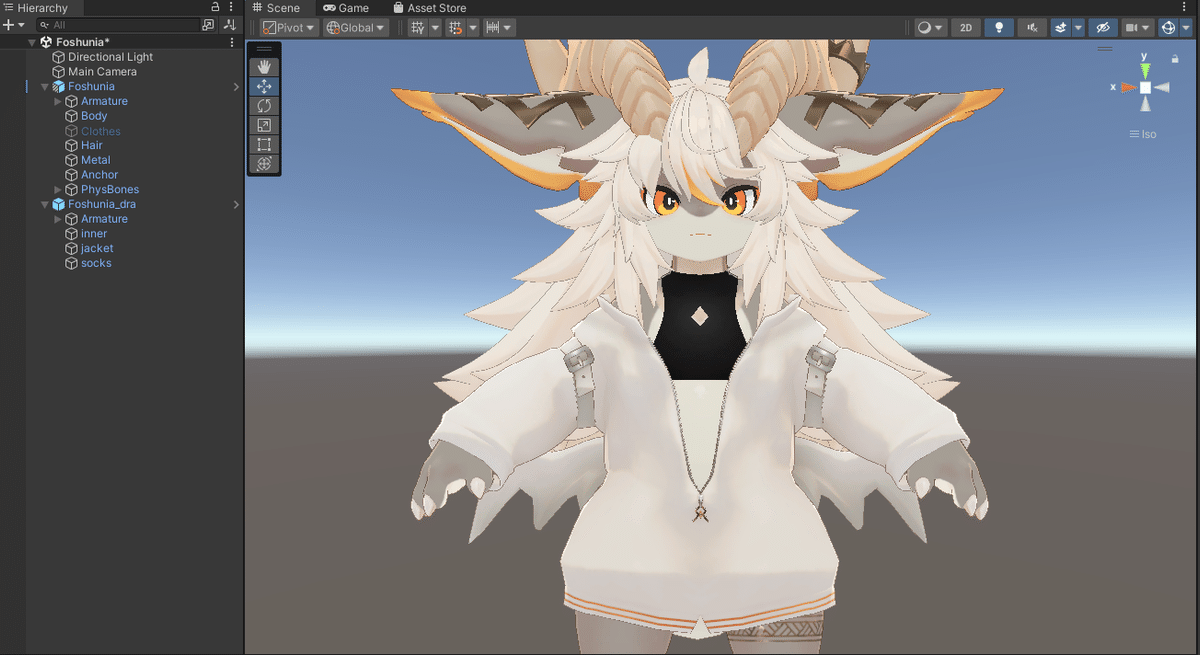The height and width of the screenshot is (655, 1200).
Task: Select the Move tool
Action: pyautogui.click(x=264, y=87)
